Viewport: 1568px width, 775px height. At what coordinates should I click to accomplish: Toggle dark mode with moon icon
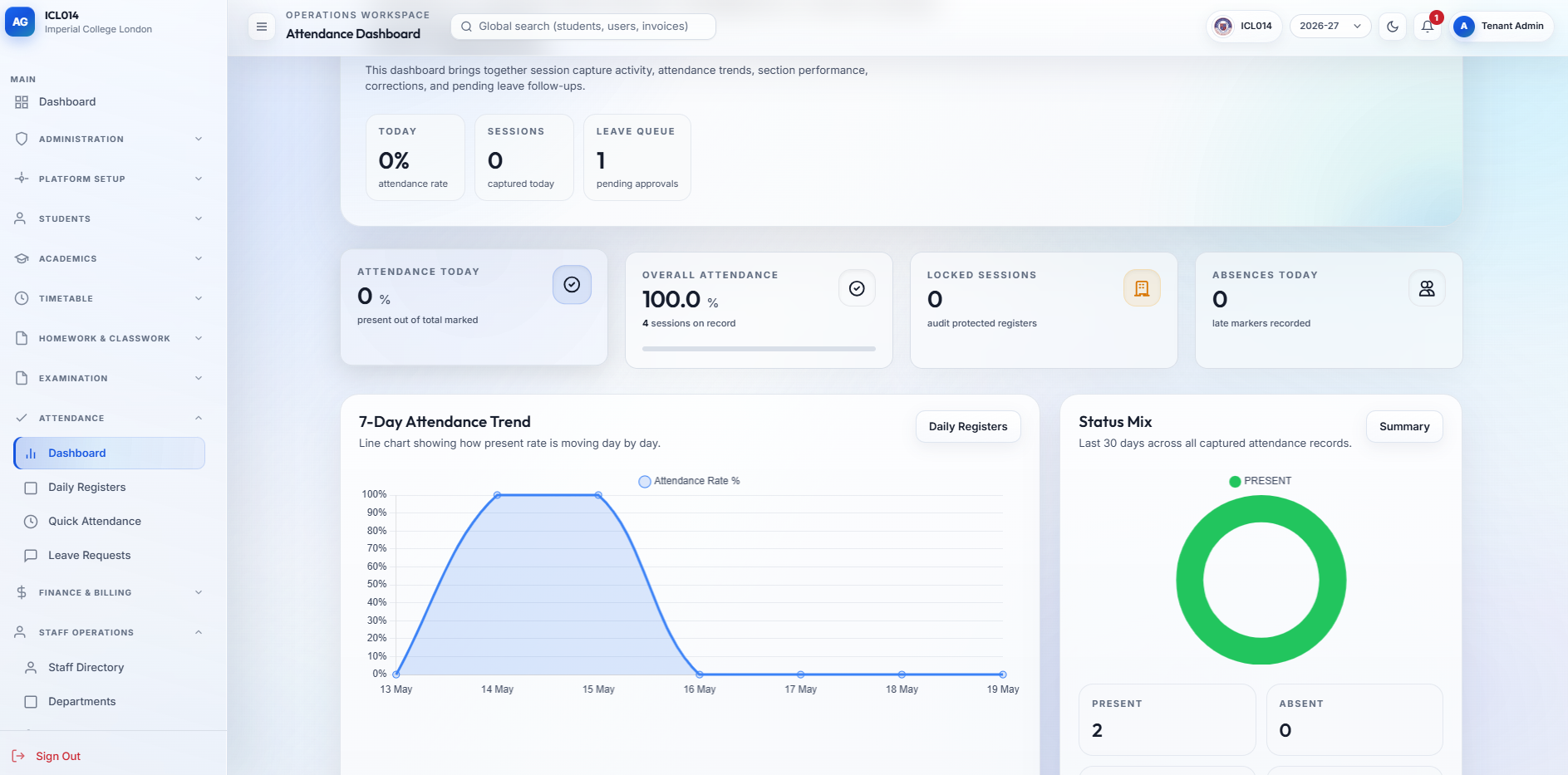(x=1393, y=27)
